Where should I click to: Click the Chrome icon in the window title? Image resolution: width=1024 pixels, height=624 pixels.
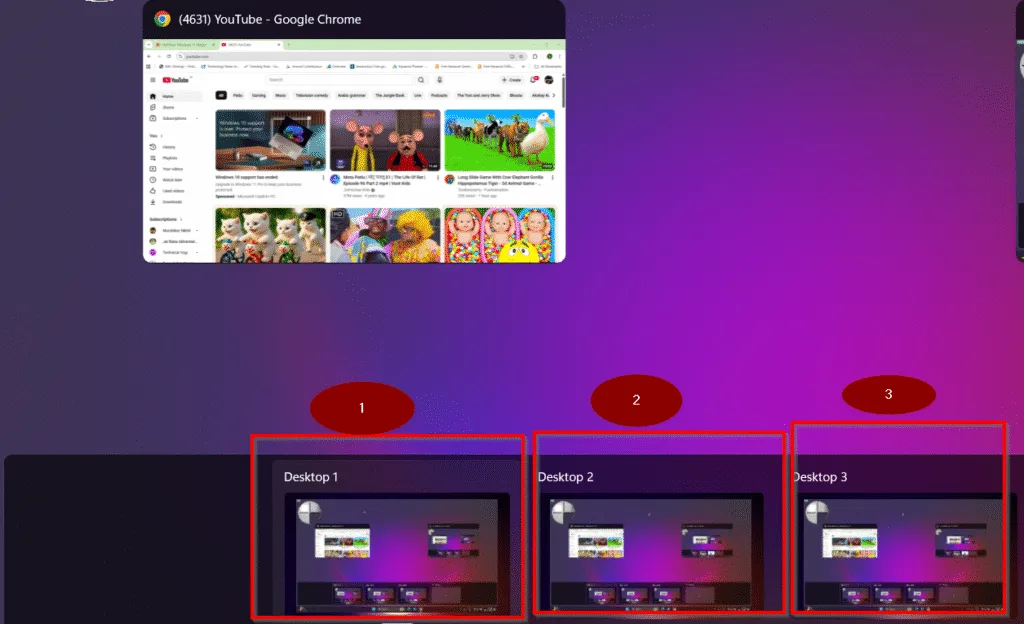162,19
